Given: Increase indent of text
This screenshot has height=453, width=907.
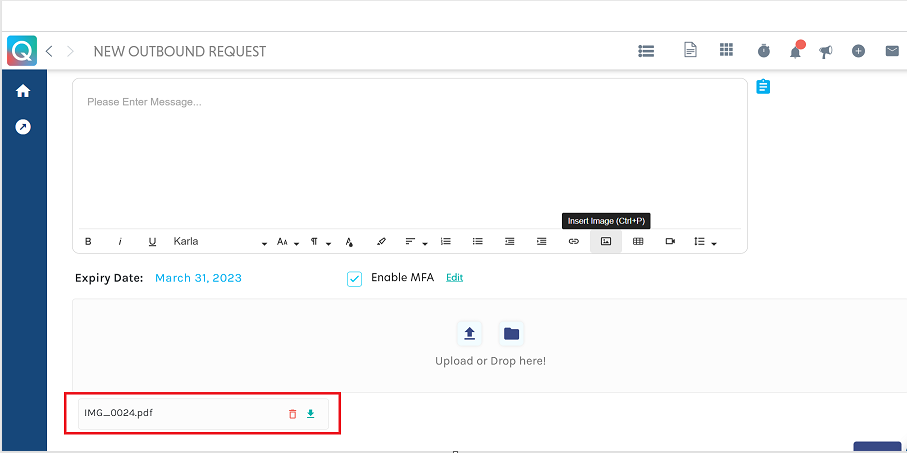Looking at the screenshot, I should coord(541,241).
